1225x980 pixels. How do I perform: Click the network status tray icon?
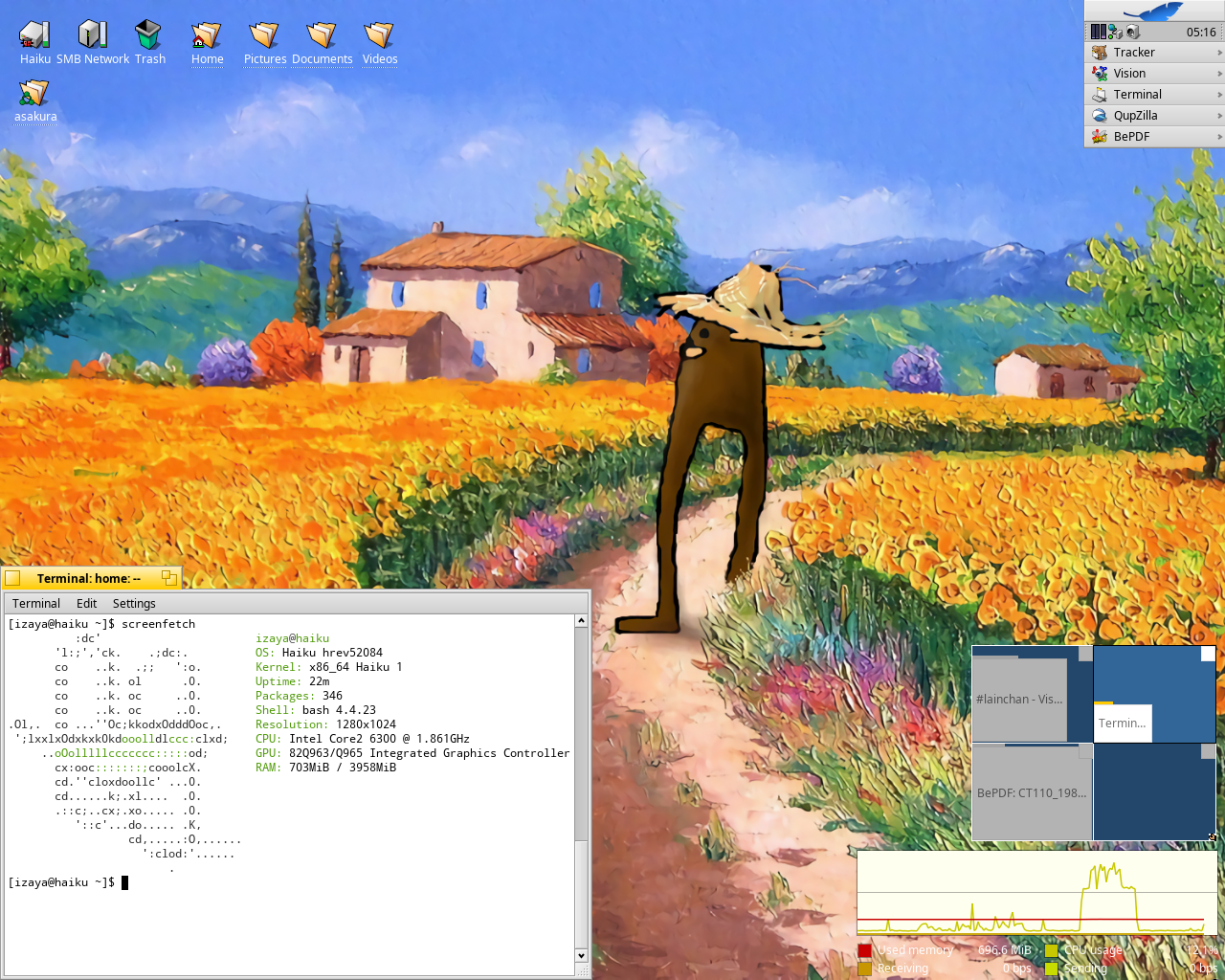pyautogui.click(x=1115, y=32)
